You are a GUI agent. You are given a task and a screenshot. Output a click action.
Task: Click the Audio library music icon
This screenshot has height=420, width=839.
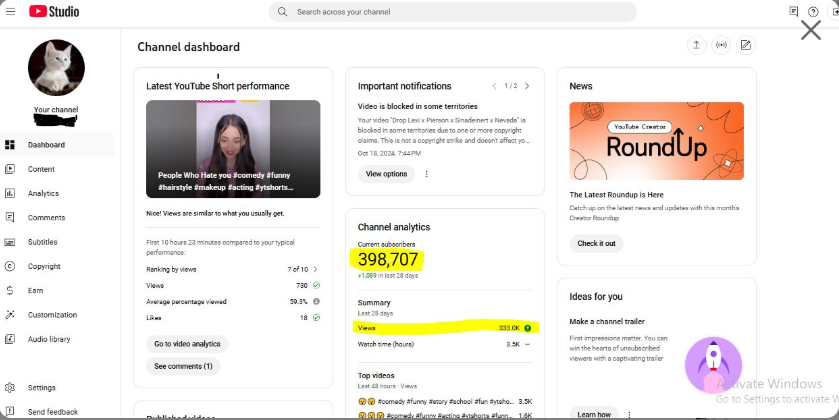tap(10, 339)
